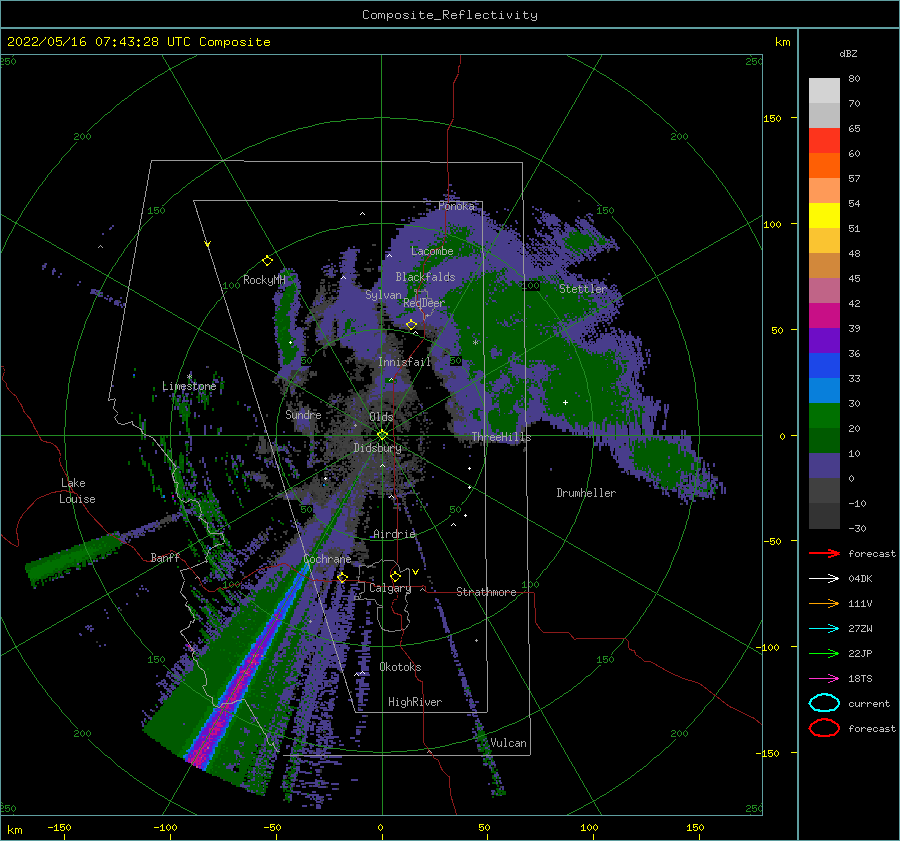Click the red 'forecast' ellipse icon
Viewport: 900px width, 841px height.
coord(824,728)
